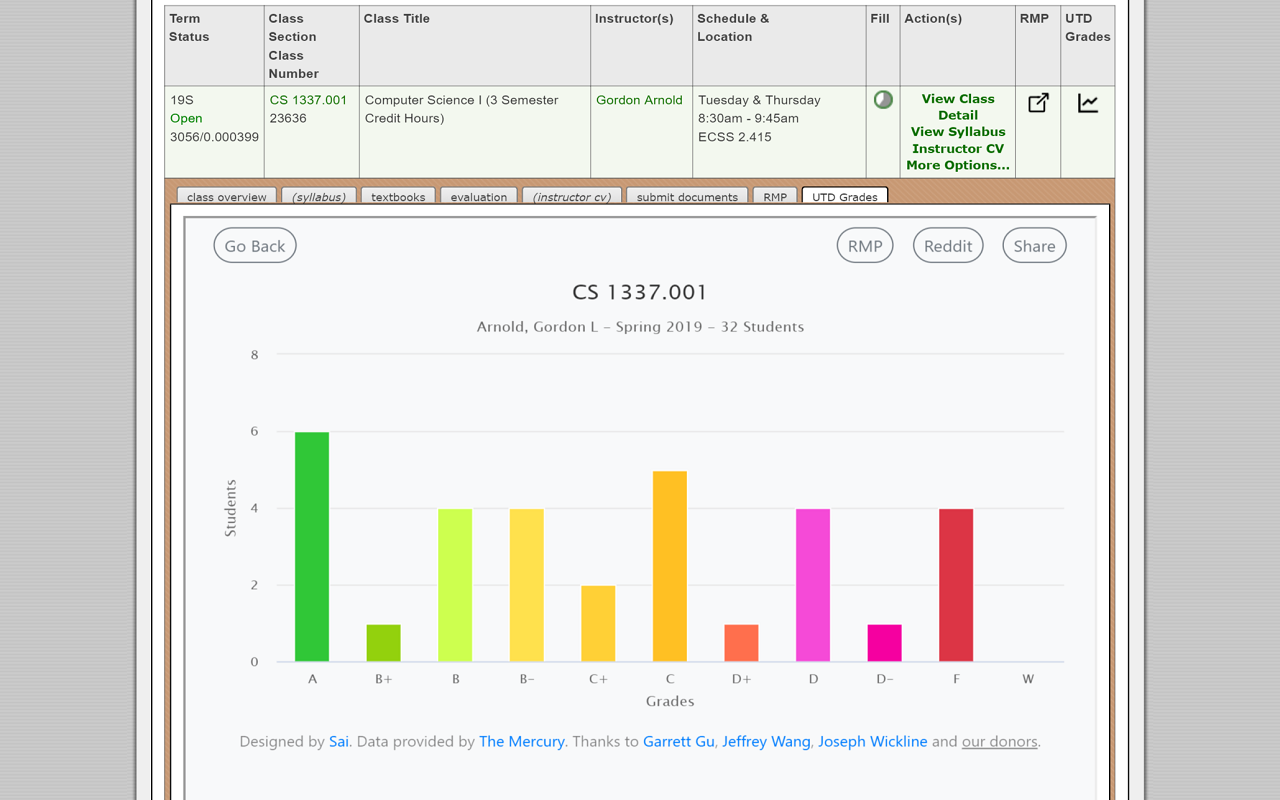Open the our donors link
This screenshot has width=1280, height=800.
click(1000, 742)
